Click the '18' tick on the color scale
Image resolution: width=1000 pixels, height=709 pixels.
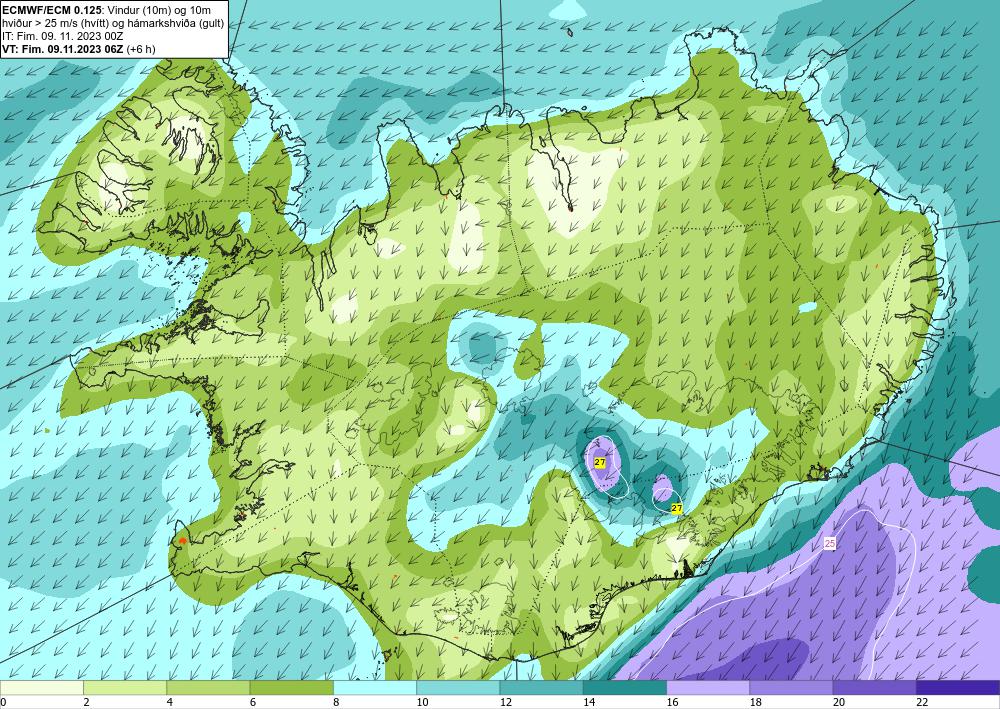[x=756, y=702]
